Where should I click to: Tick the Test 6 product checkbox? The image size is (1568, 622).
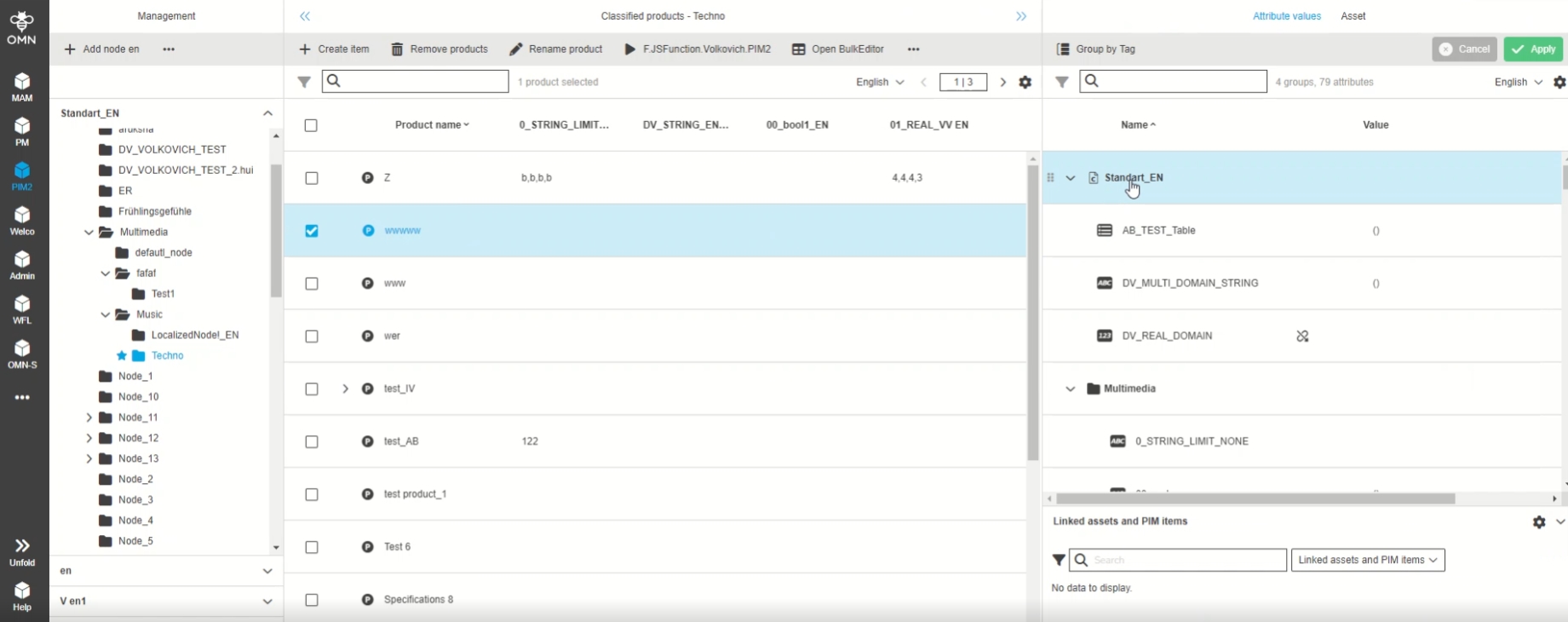click(x=312, y=548)
